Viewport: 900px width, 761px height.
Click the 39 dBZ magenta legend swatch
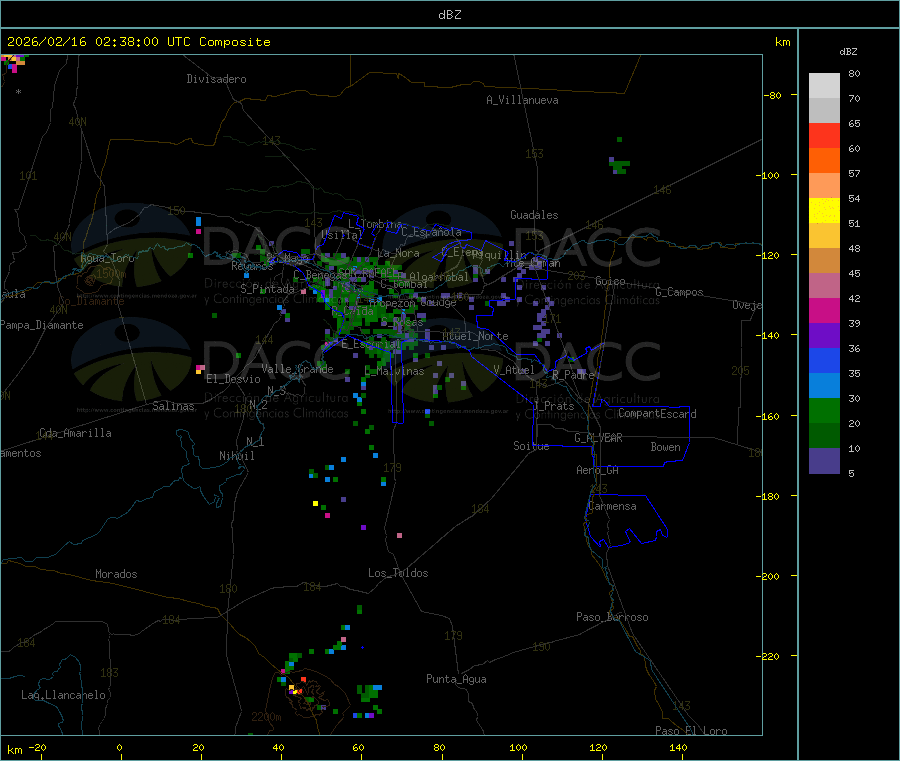click(x=824, y=310)
